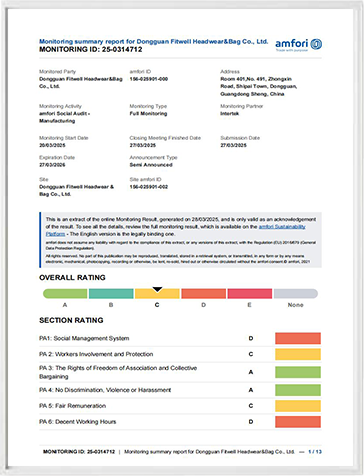Click the MONITORING ID 25-0314712 heading
Screen dimensions: 364x476
[x=91, y=49]
